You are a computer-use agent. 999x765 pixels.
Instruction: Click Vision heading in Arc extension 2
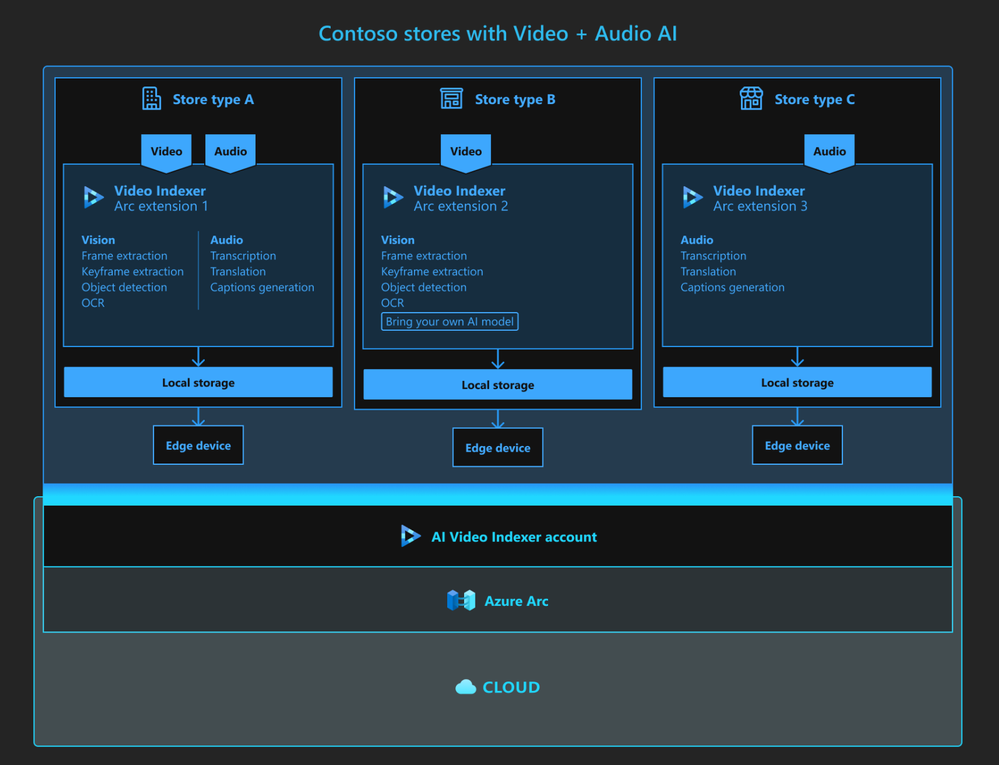coord(398,240)
